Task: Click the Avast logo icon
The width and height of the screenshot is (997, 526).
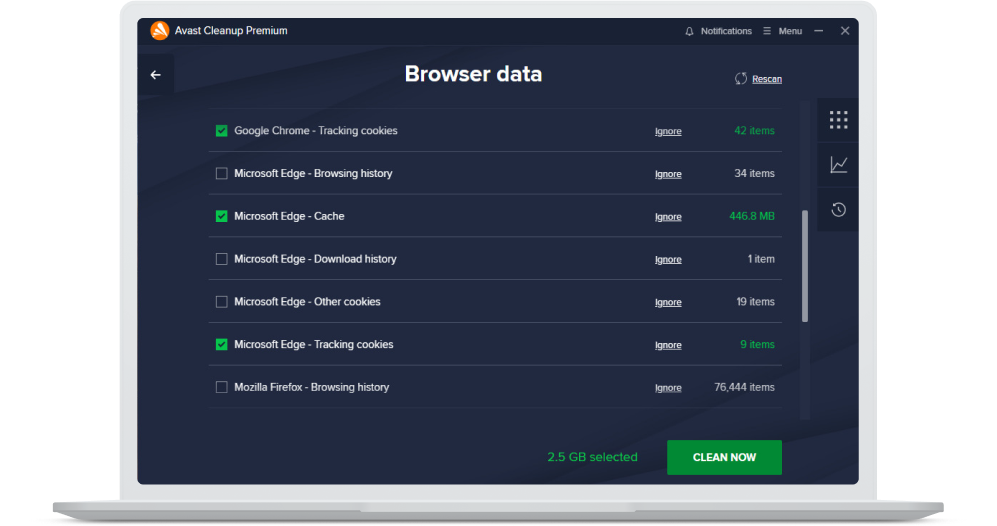Action: click(x=160, y=31)
